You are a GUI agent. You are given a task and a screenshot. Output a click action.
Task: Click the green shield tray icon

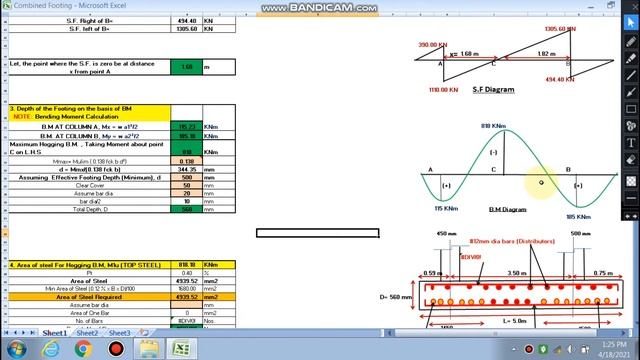pyautogui.click(x=543, y=349)
